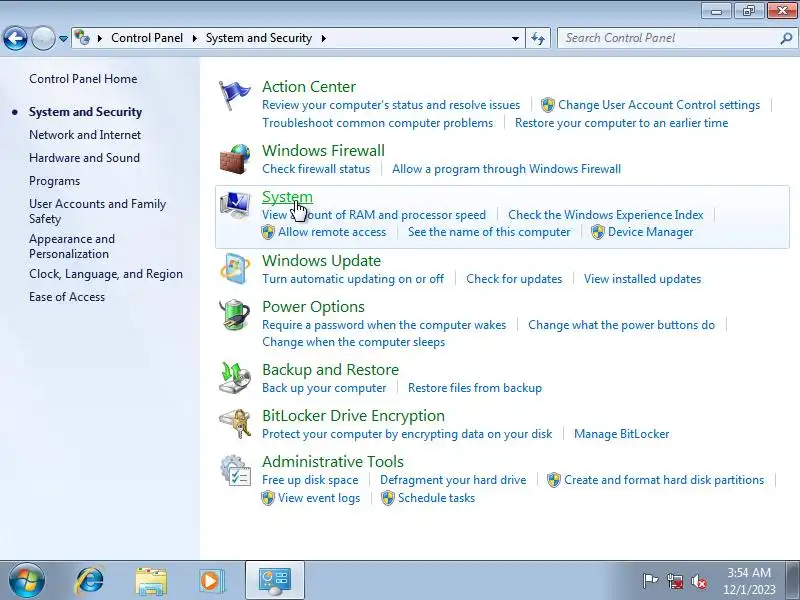Go back with the Back arrow button
This screenshot has width=800, height=600.
15,38
